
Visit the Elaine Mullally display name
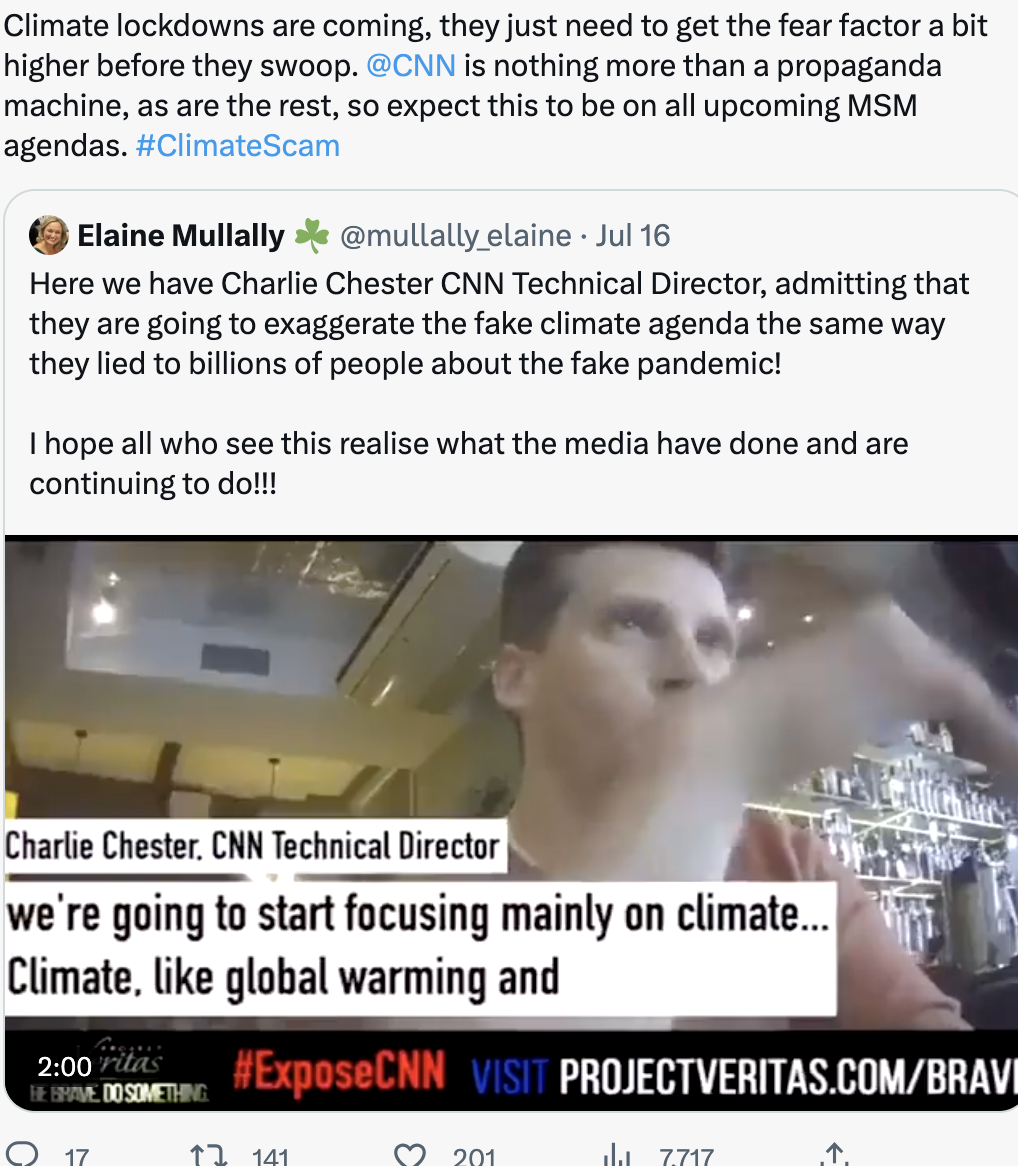181,236
